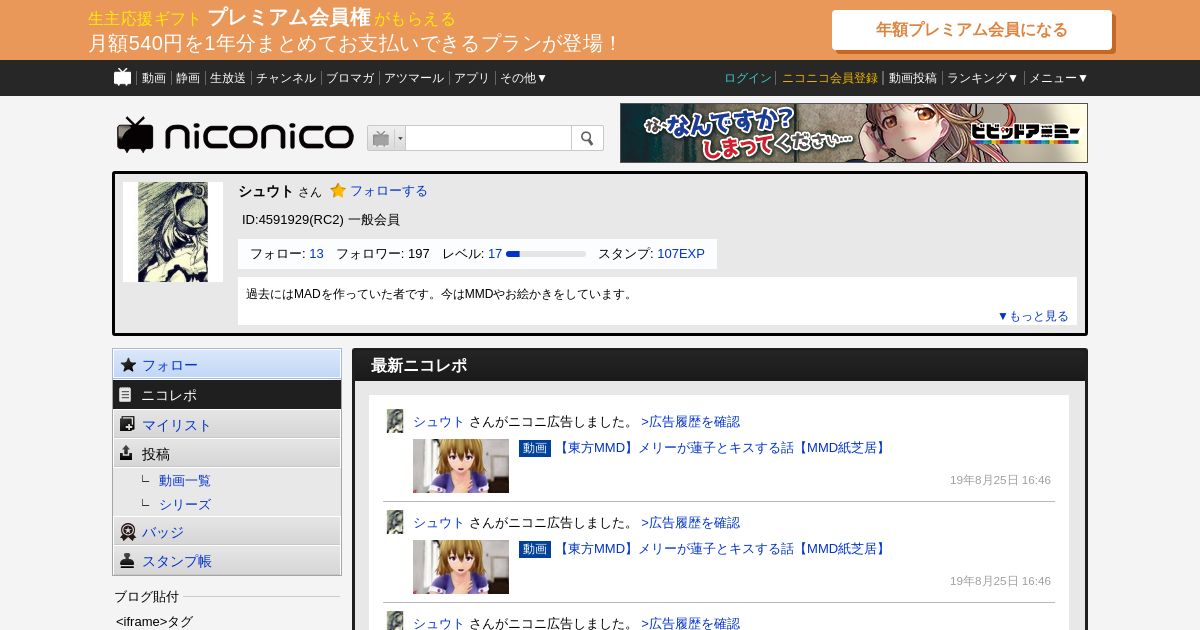This screenshot has width=1200, height=630.
Task: Click シュウト profile avatar image
Action: click(173, 232)
